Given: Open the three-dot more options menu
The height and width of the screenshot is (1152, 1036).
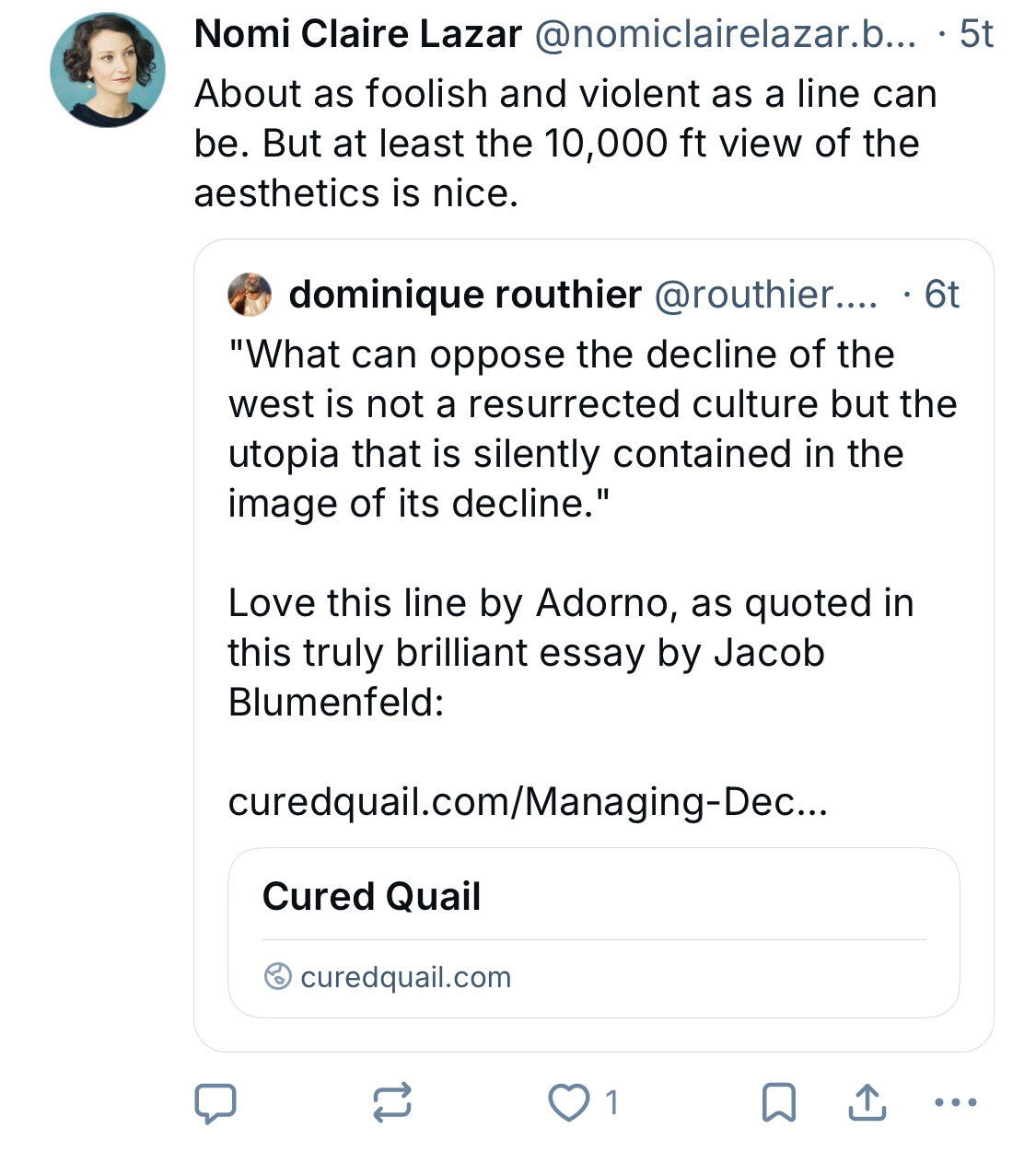Looking at the screenshot, I should [x=955, y=1102].
